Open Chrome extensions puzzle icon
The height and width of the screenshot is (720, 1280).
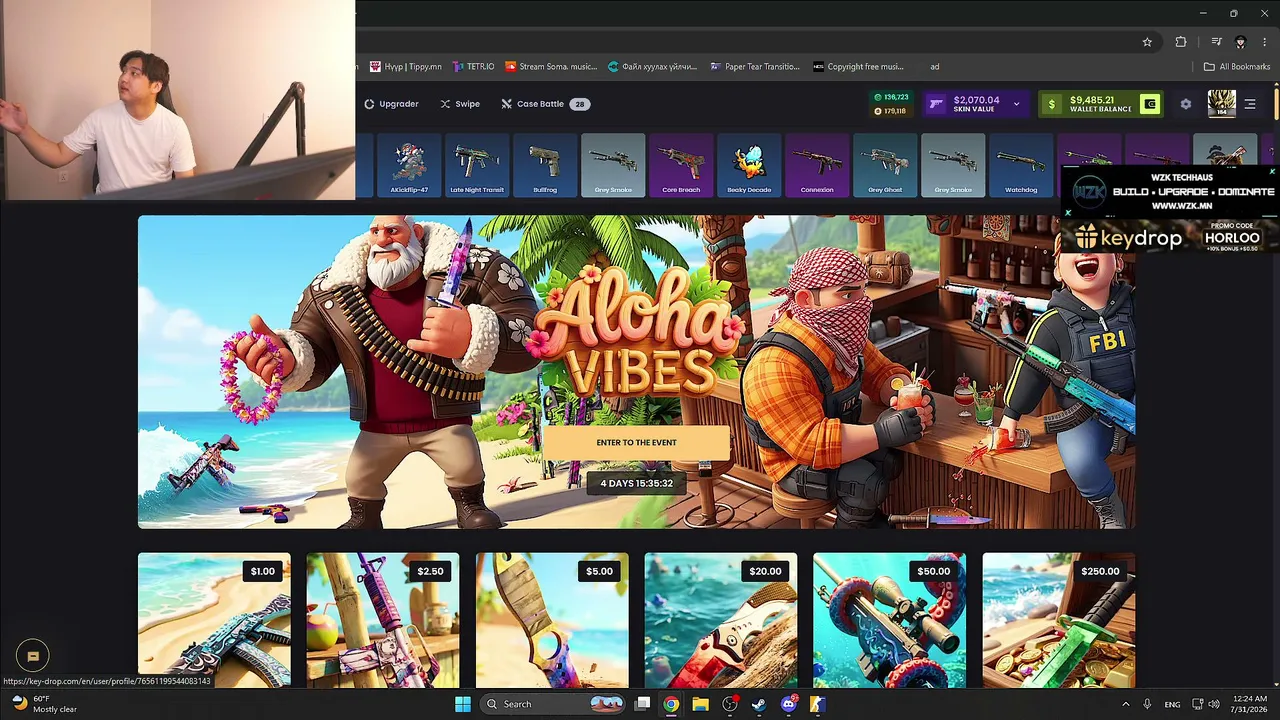[1181, 42]
